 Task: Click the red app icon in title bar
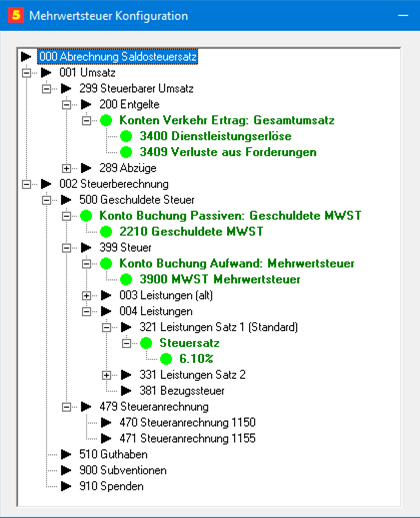[x=16, y=15]
